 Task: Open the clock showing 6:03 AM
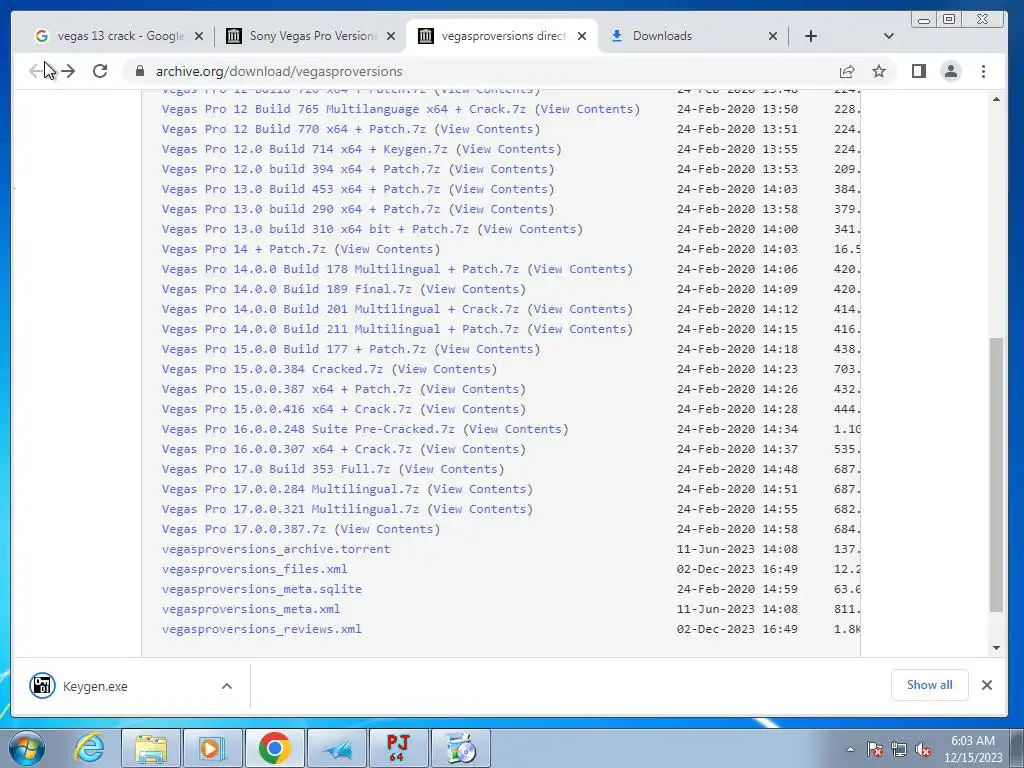[x=972, y=749]
